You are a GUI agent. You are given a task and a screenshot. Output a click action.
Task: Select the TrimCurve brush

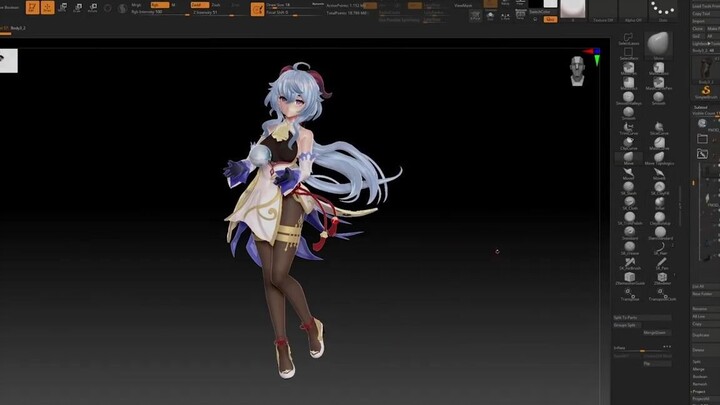tap(628, 128)
